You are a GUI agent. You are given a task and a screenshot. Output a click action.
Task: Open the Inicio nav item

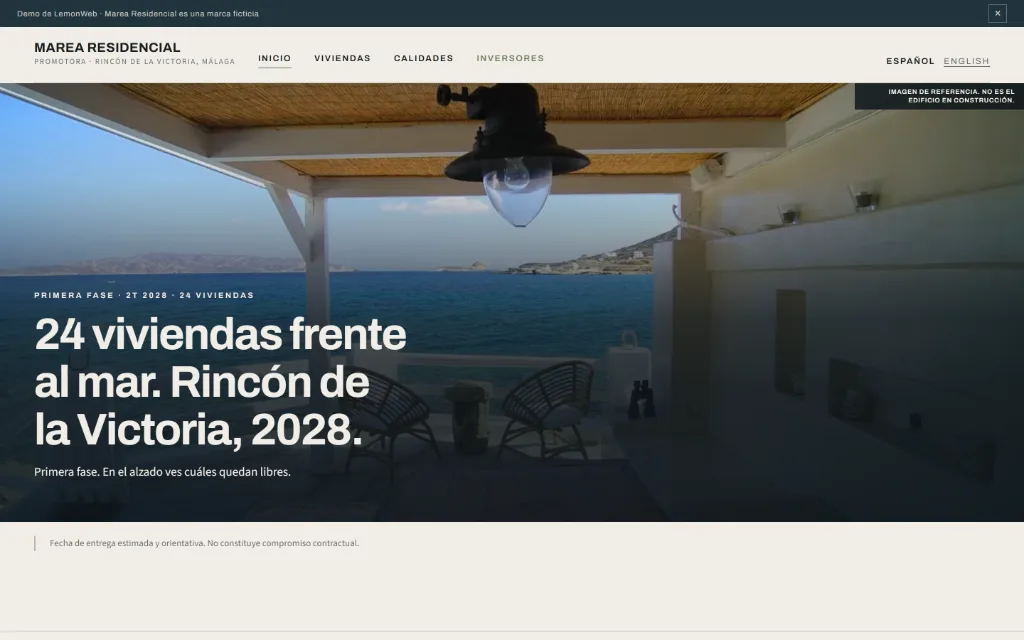[x=274, y=58]
